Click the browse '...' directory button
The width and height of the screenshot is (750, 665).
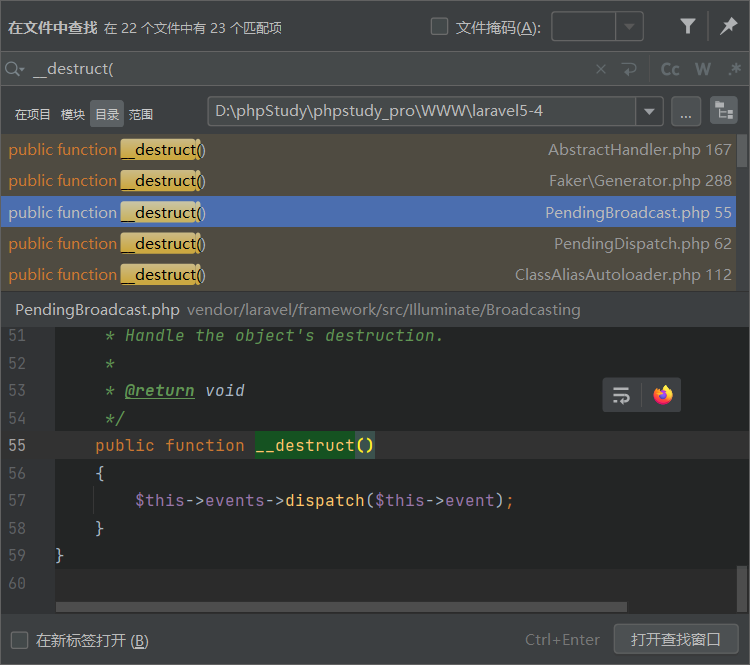(x=685, y=112)
